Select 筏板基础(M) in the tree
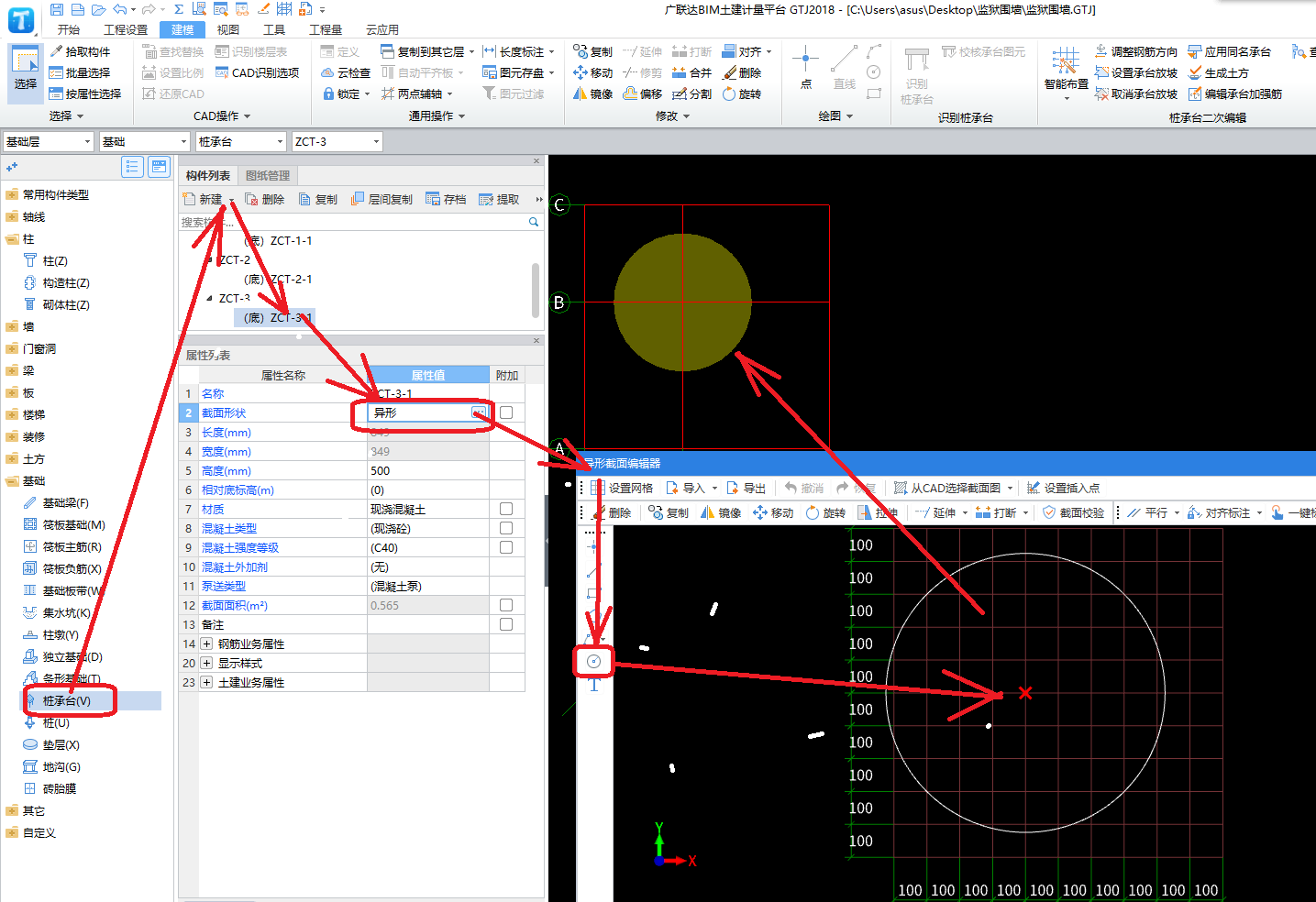This screenshot has height=902, width=1316. pyautogui.click(x=73, y=524)
